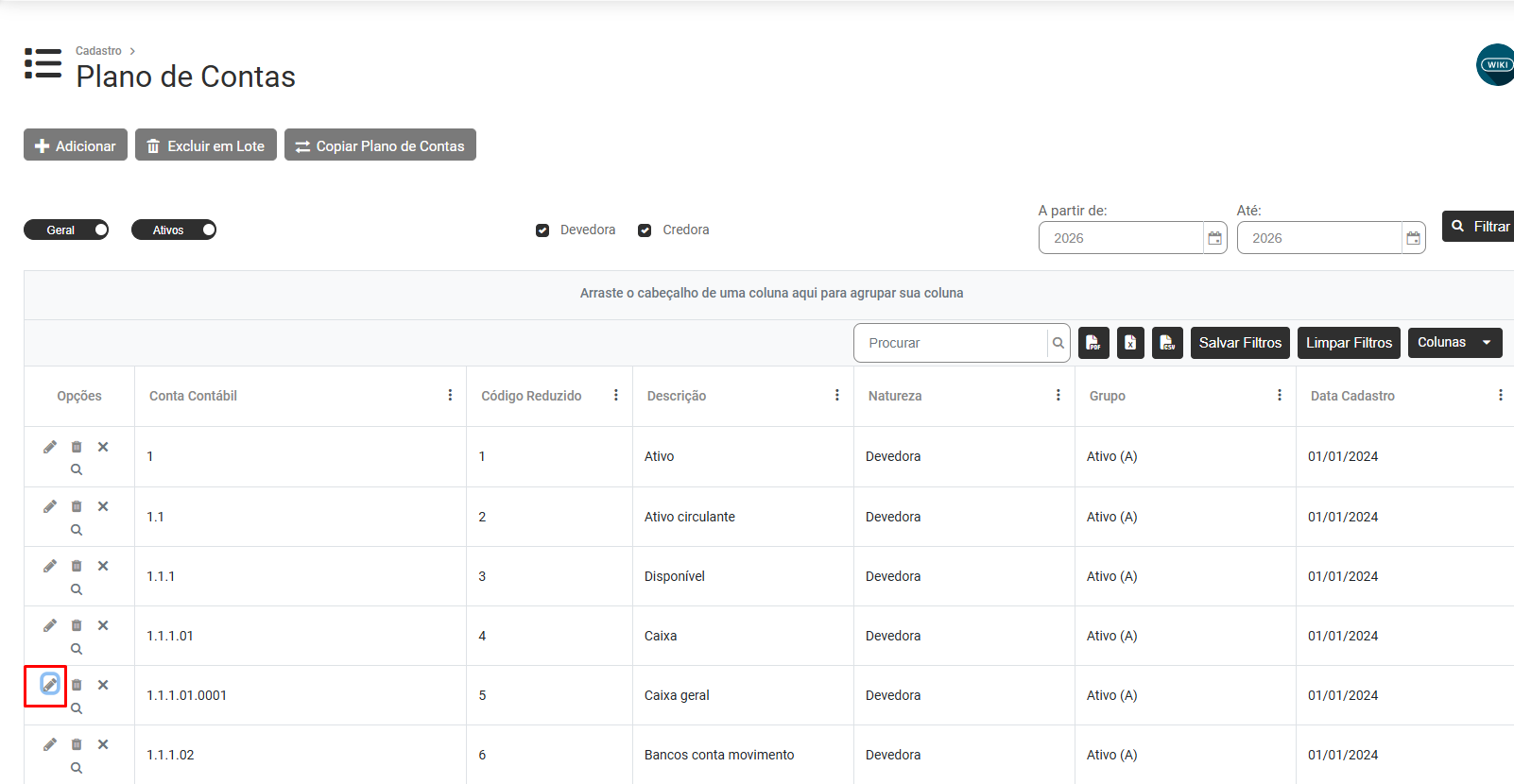Delete row 1 Ativo with trash icon
This screenshot has width=1514, height=784.
[x=77, y=447]
